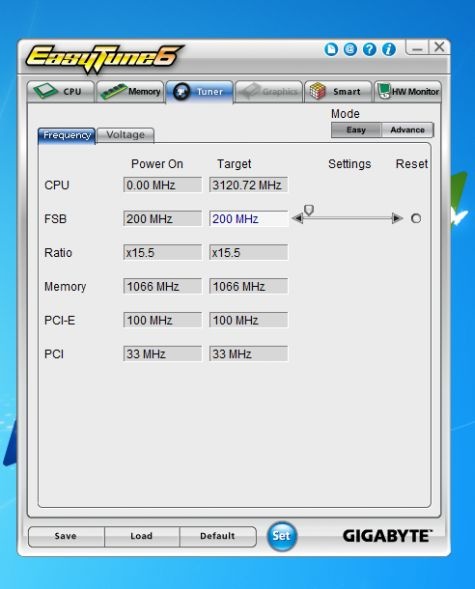This screenshot has width=475, height=589.
Task: Click the Load button
Action: (142, 536)
